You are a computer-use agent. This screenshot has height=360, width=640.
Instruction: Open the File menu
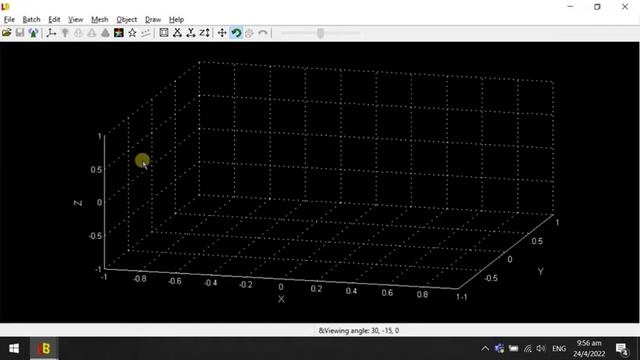(9, 20)
